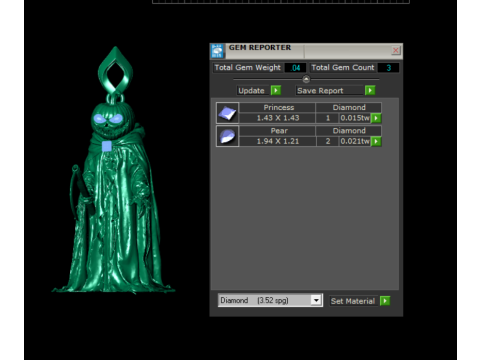The width and height of the screenshot is (480, 360).
Task: Click the Total Gem Count label
Action: coord(343,68)
